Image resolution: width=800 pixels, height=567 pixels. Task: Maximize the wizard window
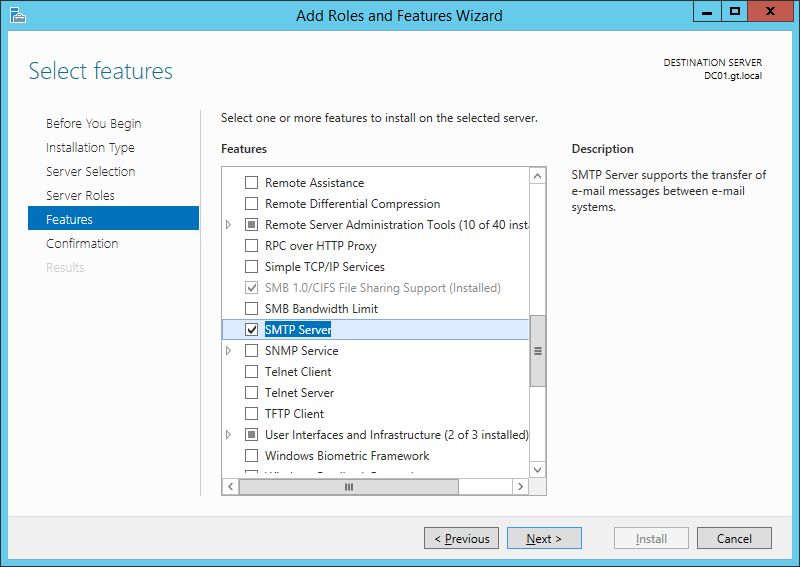[x=734, y=11]
